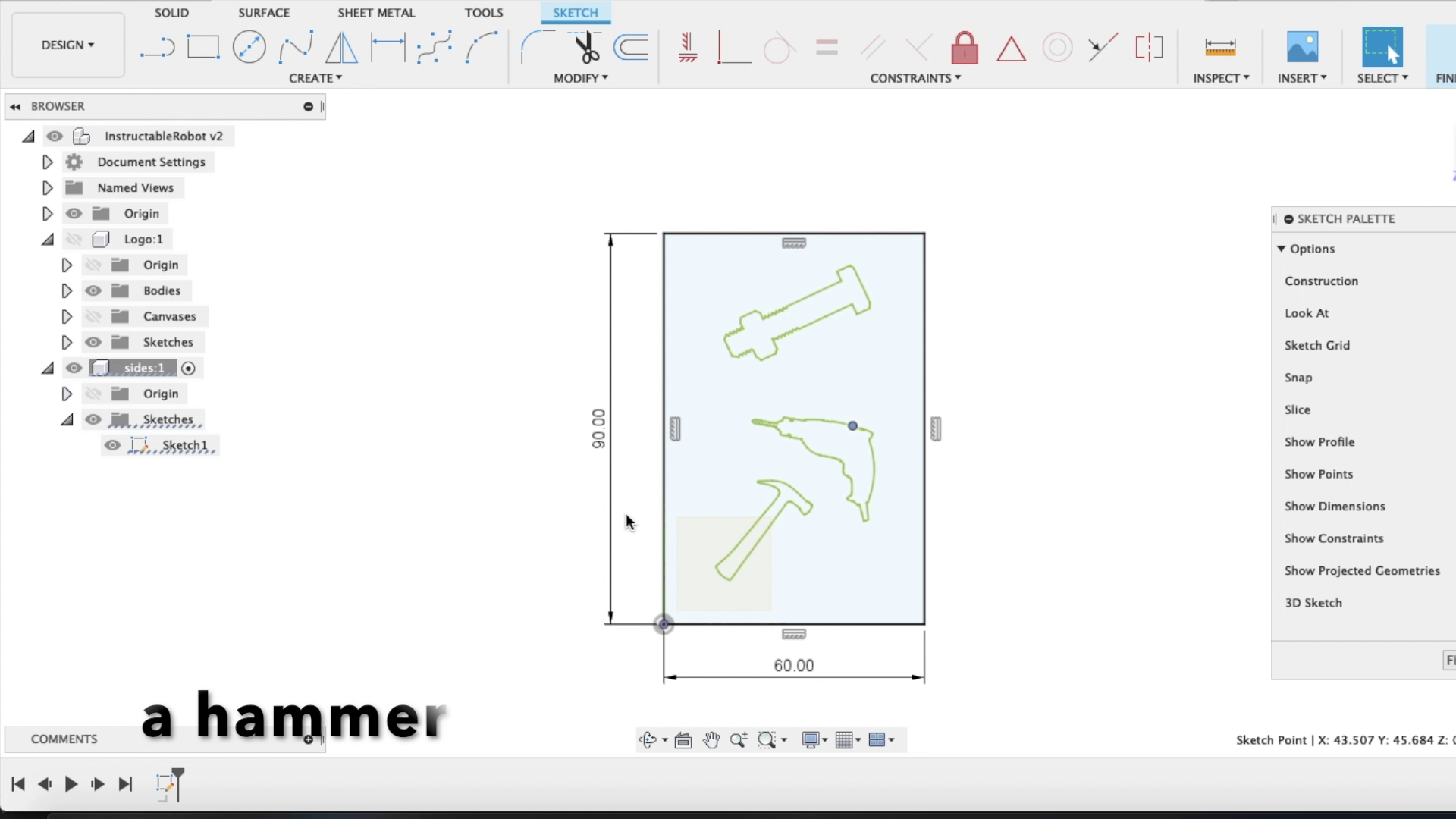Open the Insert image icon
1456x819 pixels.
pyautogui.click(x=1301, y=47)
